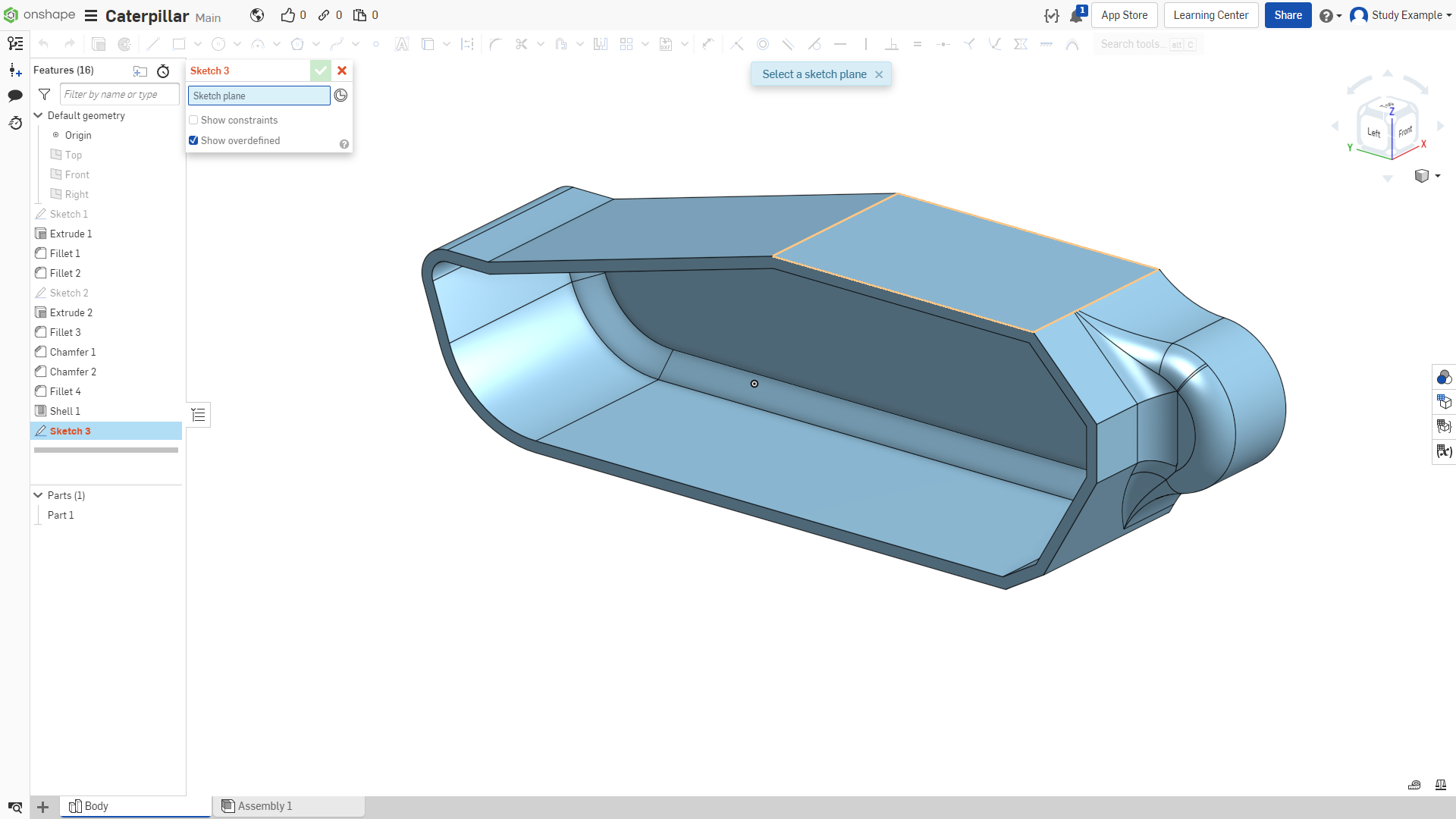Screen dimensions: 1456x819
Task: Click the Sketch plane selection field
Action: [x=259, y=96]
